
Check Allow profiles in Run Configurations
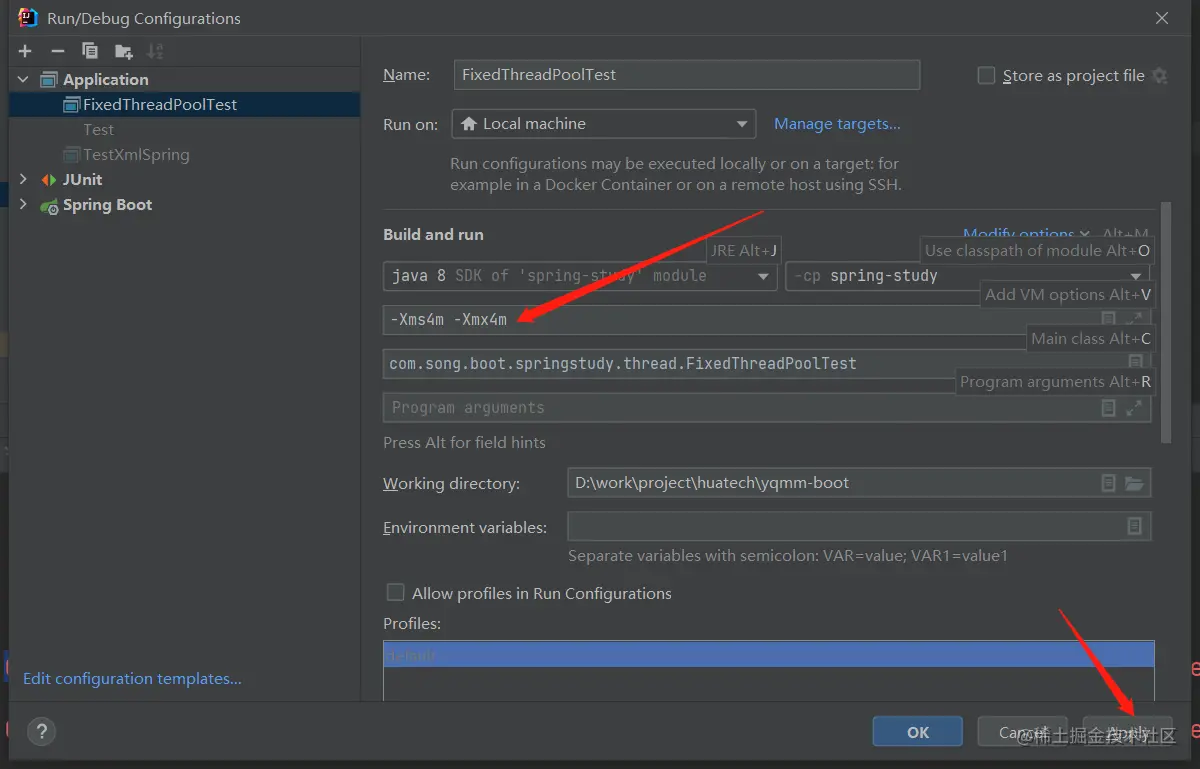[x=396, y=593]
